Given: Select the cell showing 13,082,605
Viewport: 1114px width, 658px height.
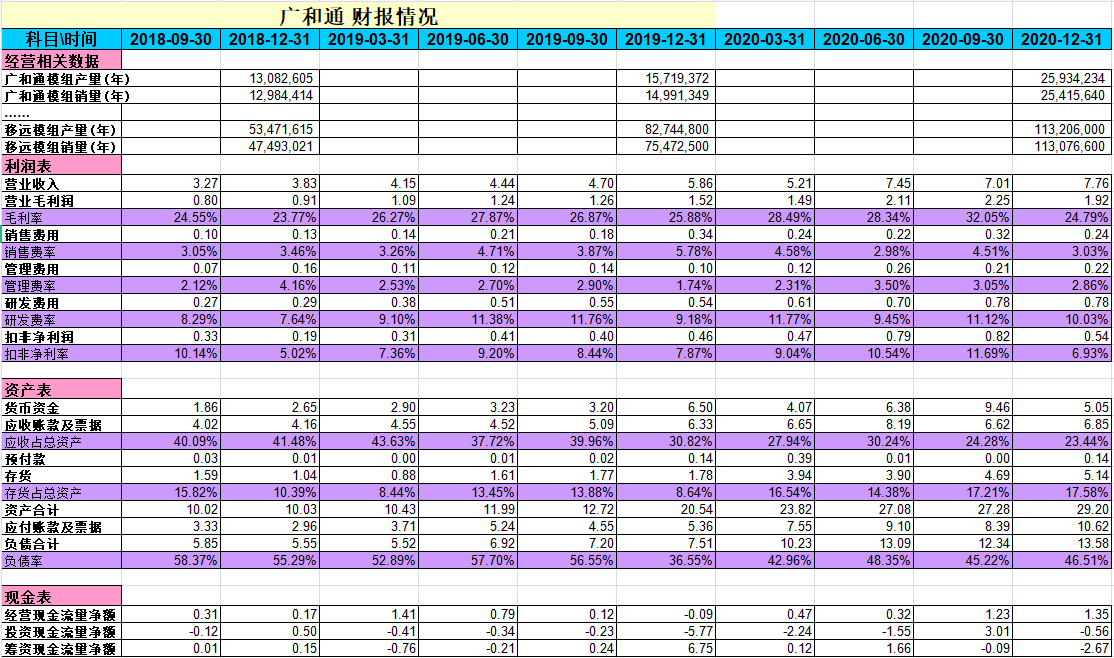Looking at the screenshot, I should coord(270,78).
